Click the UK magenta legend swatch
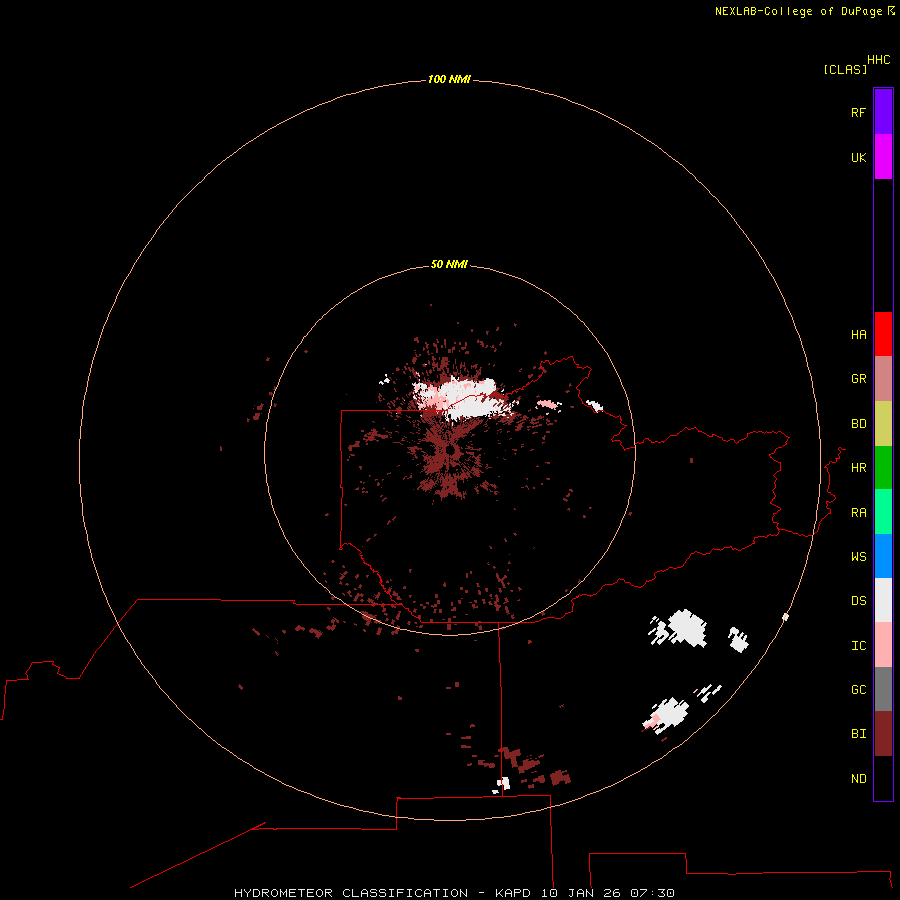The height and width of the screenshot is (900, 900). [x=883, y=157]
